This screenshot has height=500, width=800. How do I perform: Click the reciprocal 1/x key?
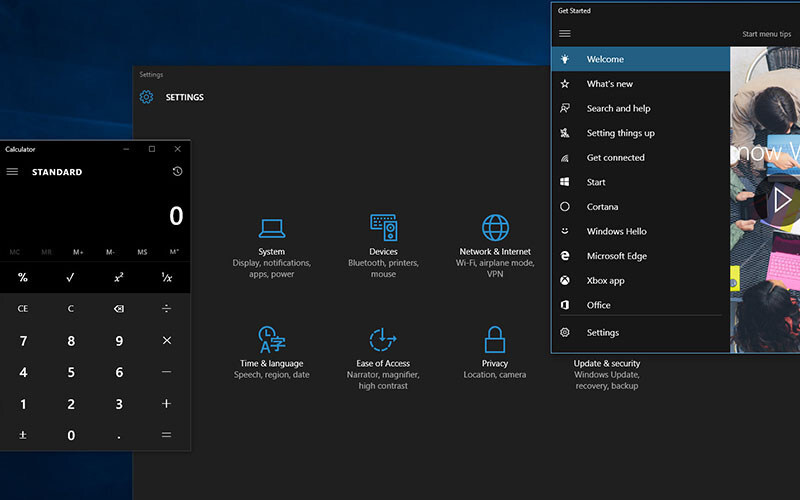pos(167,278)
